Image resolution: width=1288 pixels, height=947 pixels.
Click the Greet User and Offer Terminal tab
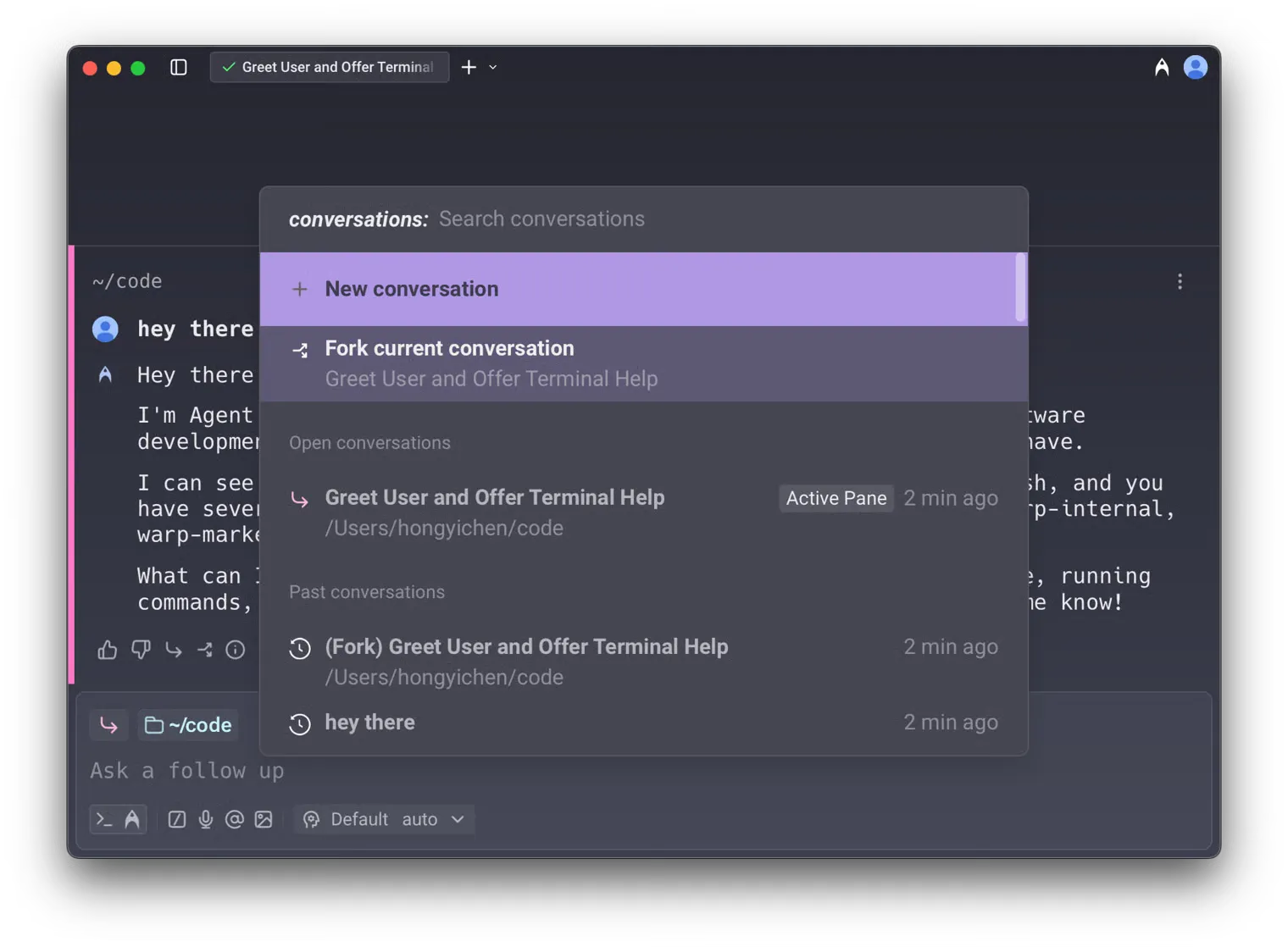[330, 67]
